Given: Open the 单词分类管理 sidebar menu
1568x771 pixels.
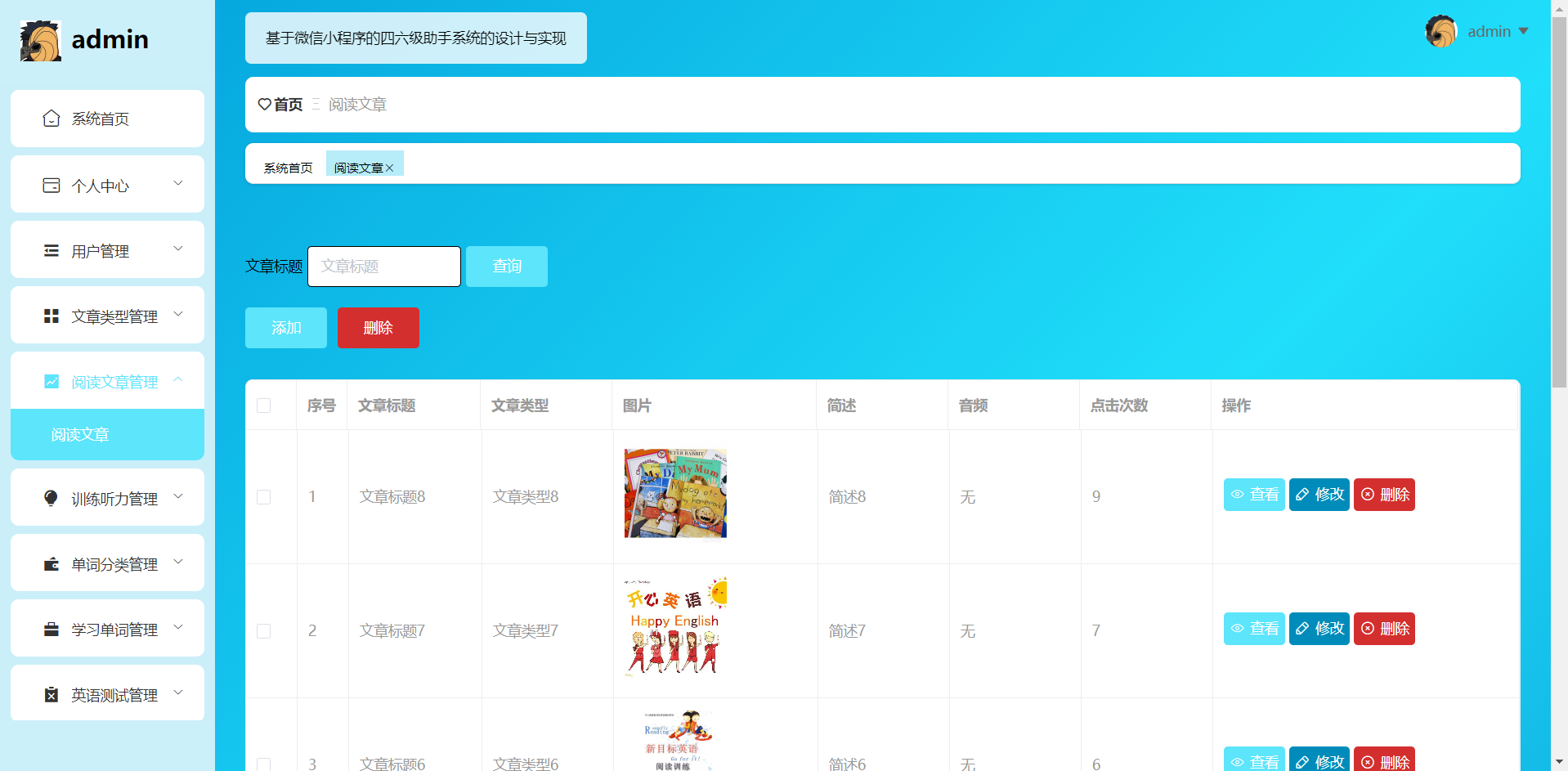Looking at the screenshot, I should (x=107, y=563).
